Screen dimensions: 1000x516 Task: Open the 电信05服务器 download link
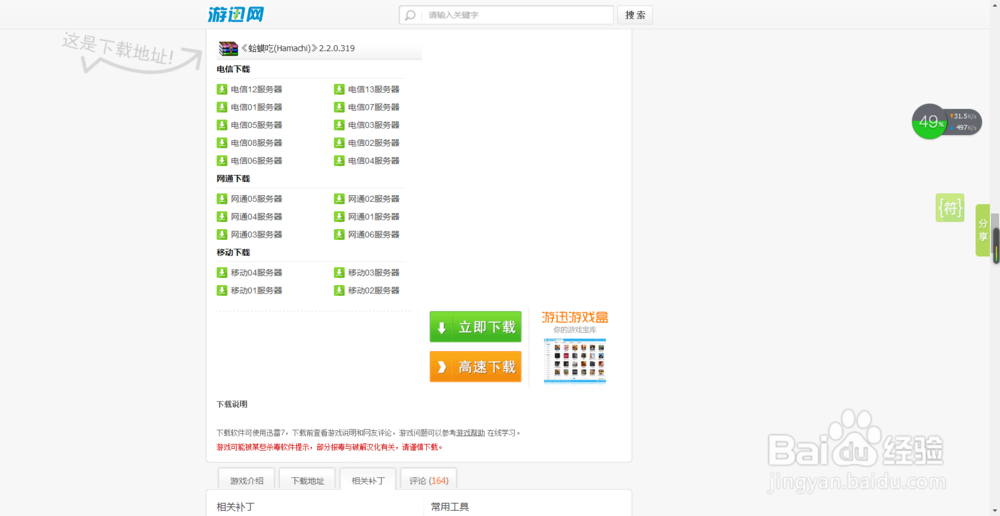point(256,125)
